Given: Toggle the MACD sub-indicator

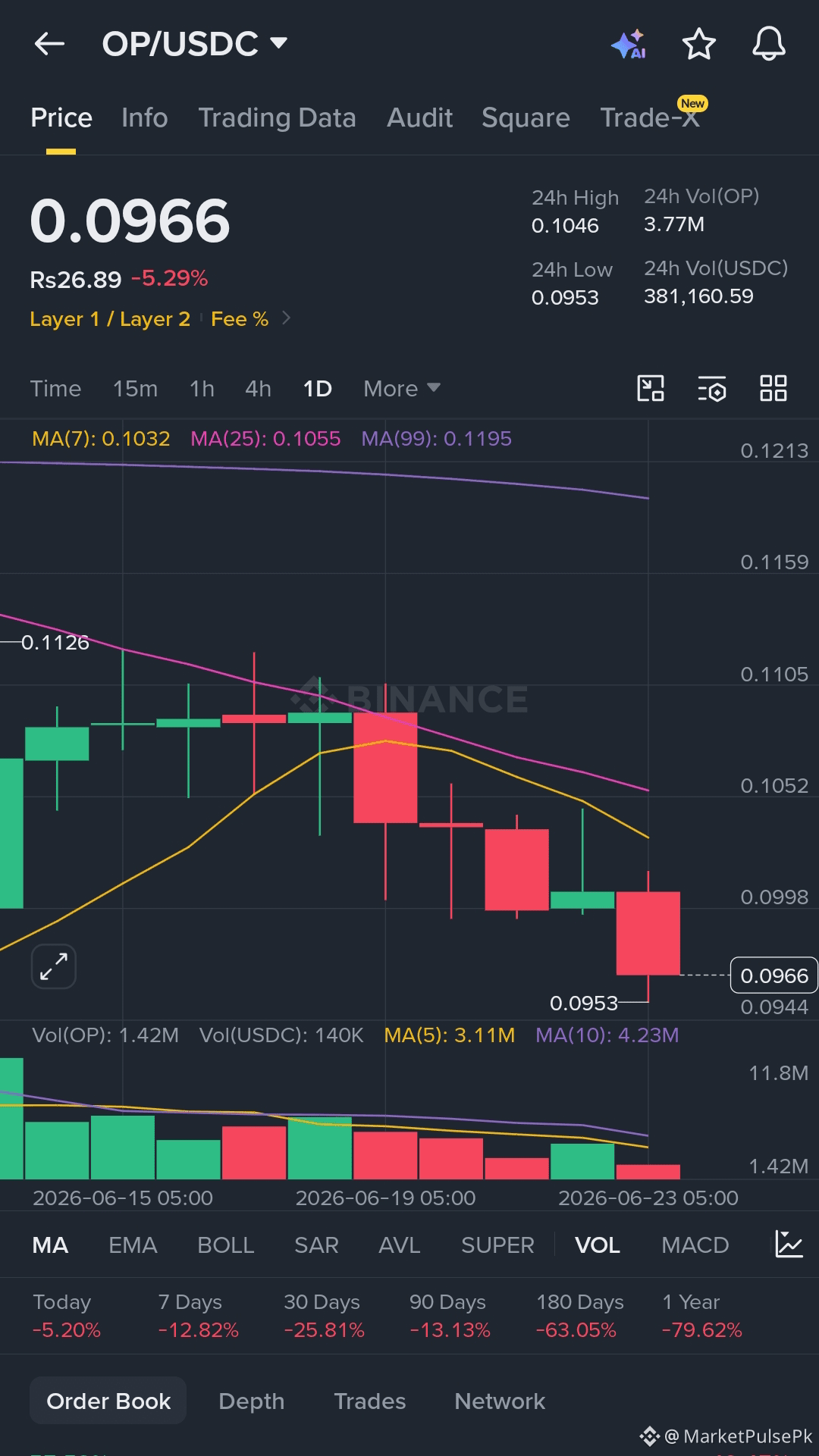Looking at the screenshot, I should tap(695, 1245).
